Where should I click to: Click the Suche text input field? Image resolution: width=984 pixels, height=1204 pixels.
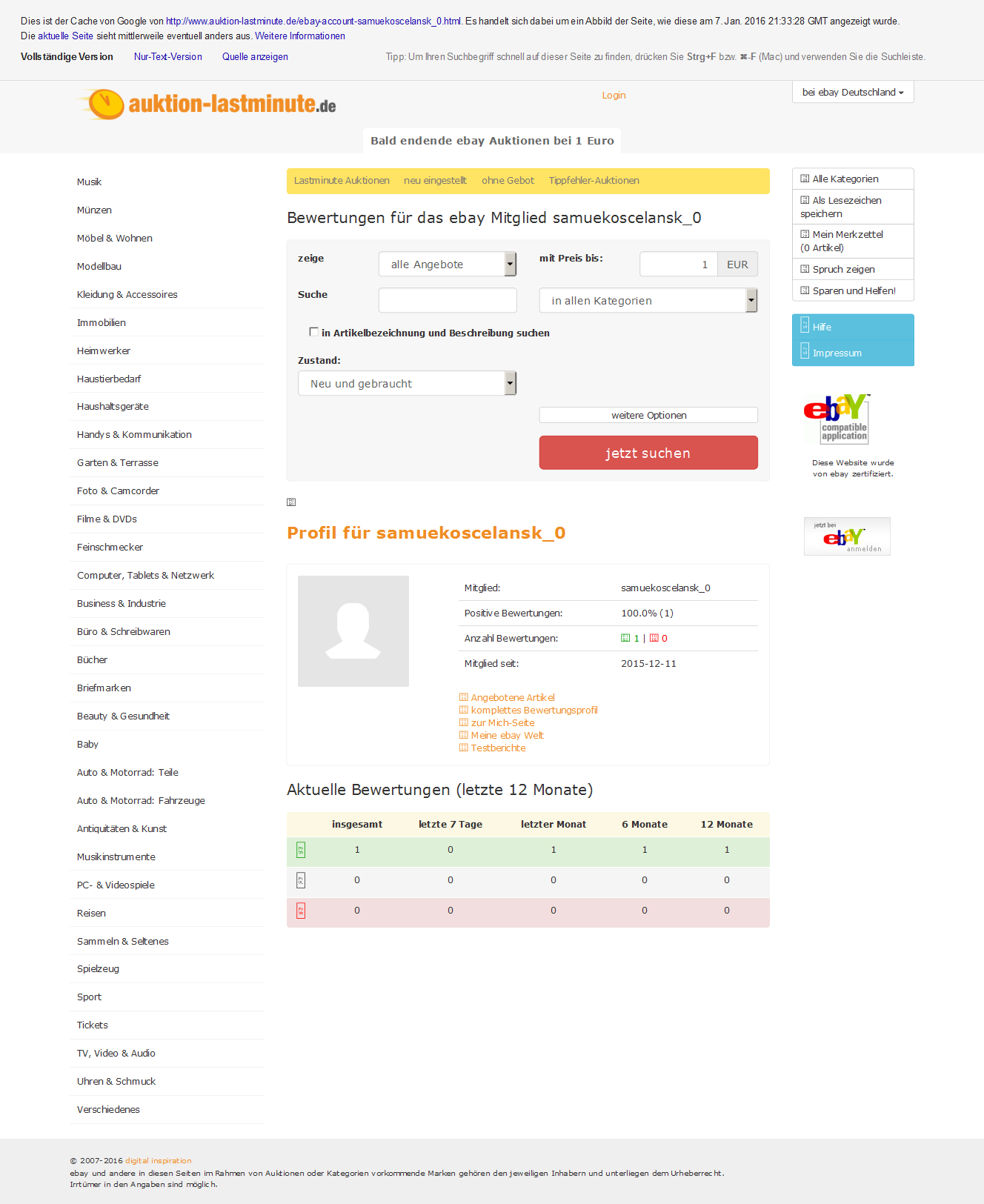[448, 300]
